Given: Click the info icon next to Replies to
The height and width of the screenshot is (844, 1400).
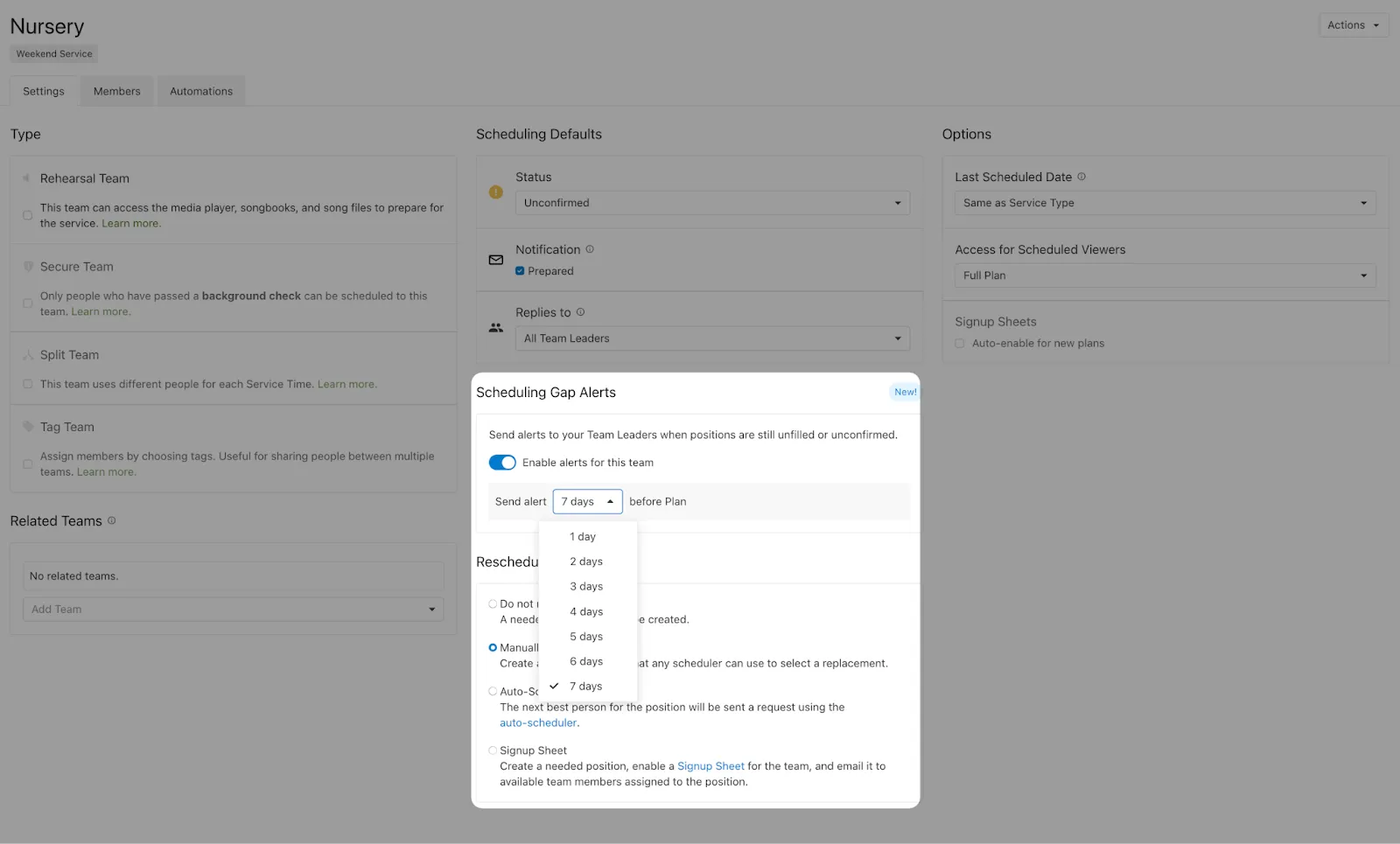Looking at the screenshot, I should click(x=580, y=312).
